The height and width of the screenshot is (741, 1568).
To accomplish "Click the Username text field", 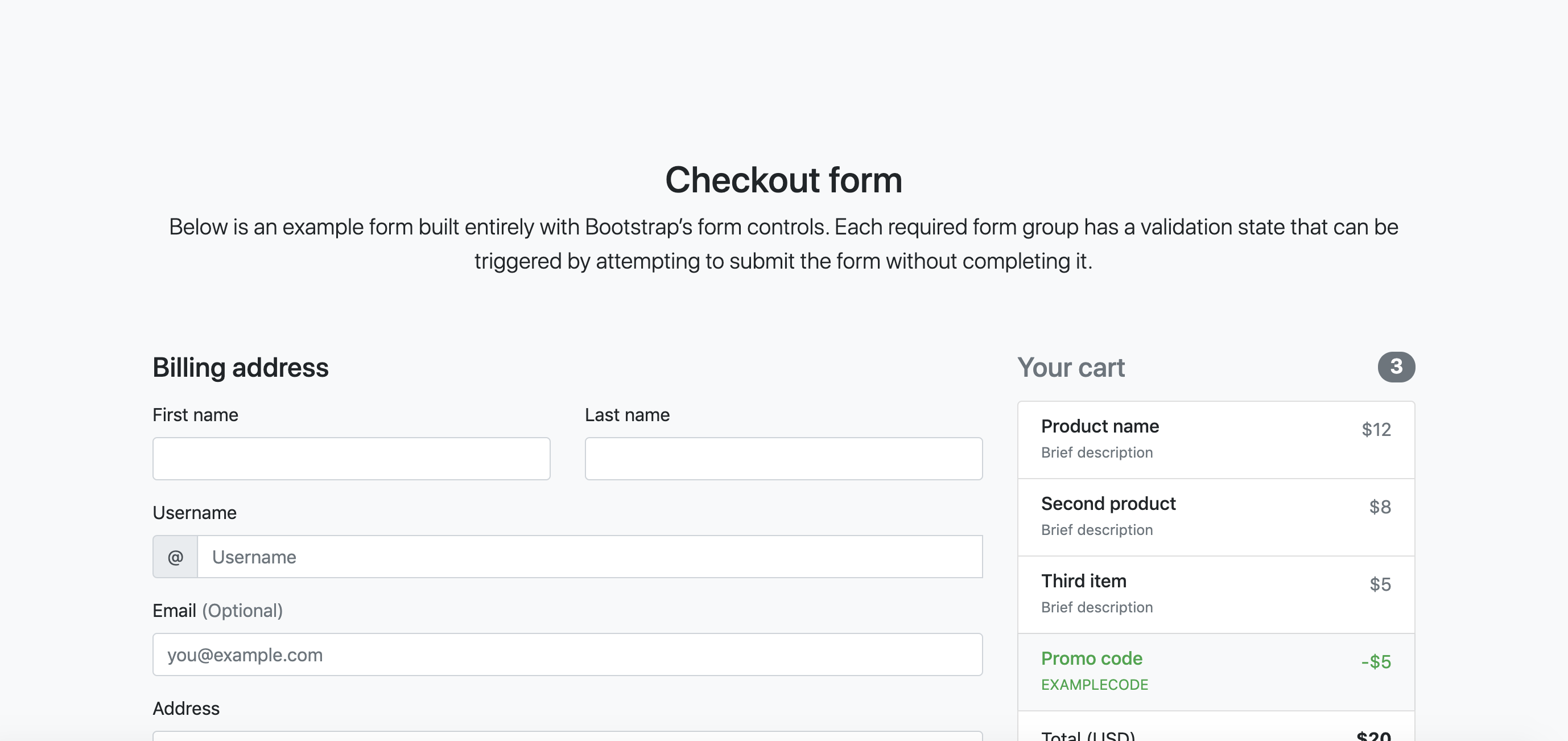I will click(x=589, y=557).
